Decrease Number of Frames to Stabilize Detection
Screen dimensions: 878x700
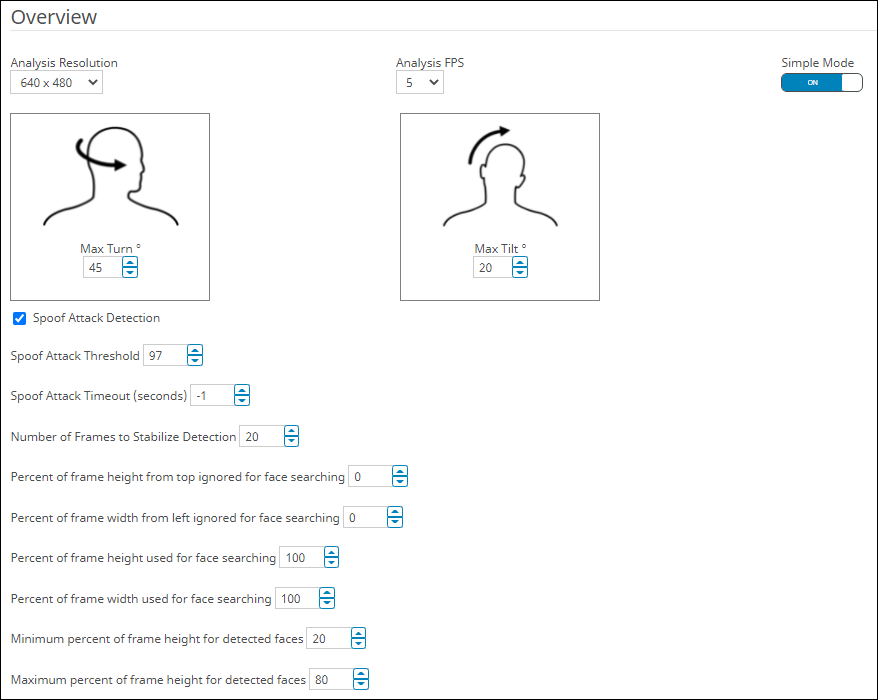(x=291, y=441)
